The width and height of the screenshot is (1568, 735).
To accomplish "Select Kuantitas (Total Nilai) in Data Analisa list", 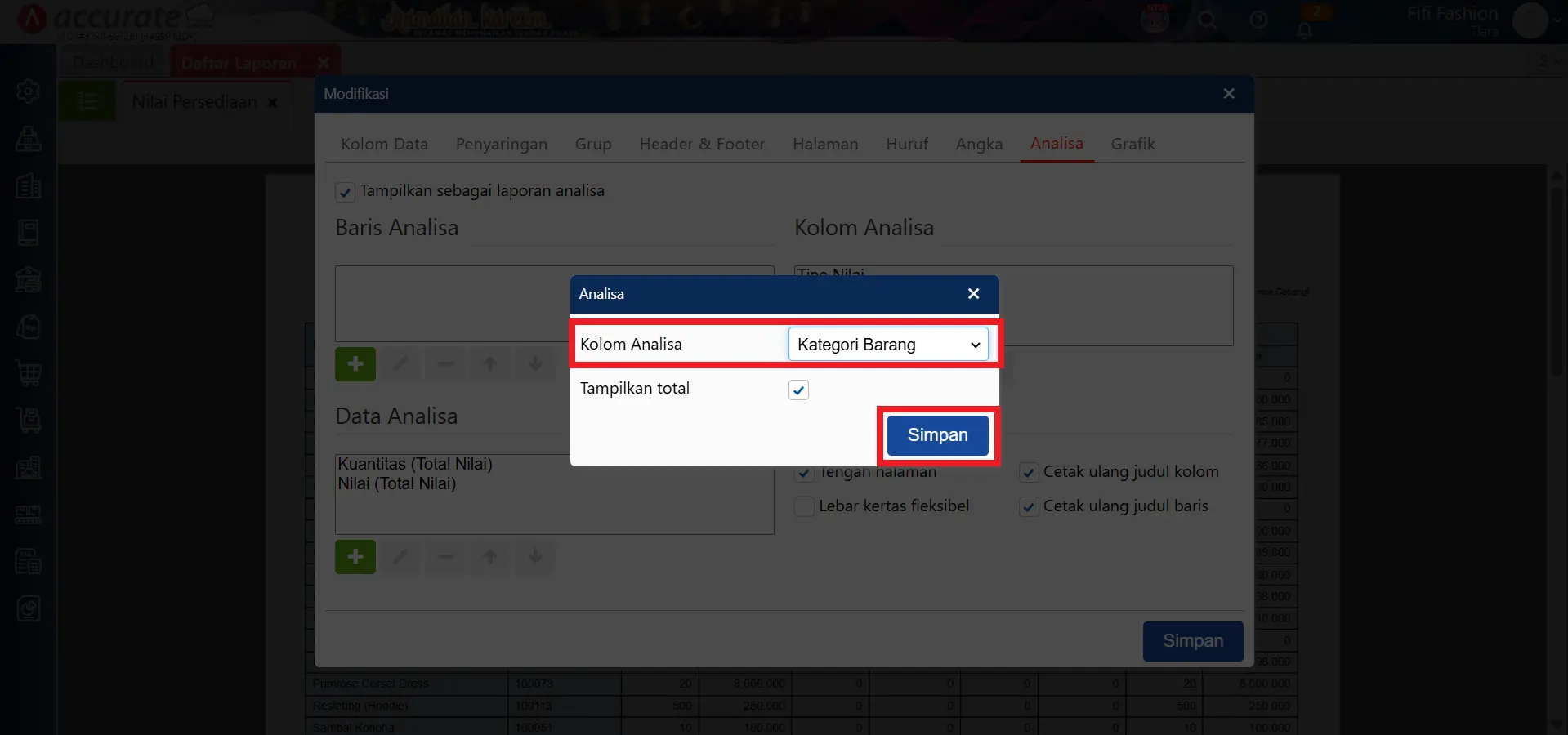I will coord(415,464).
